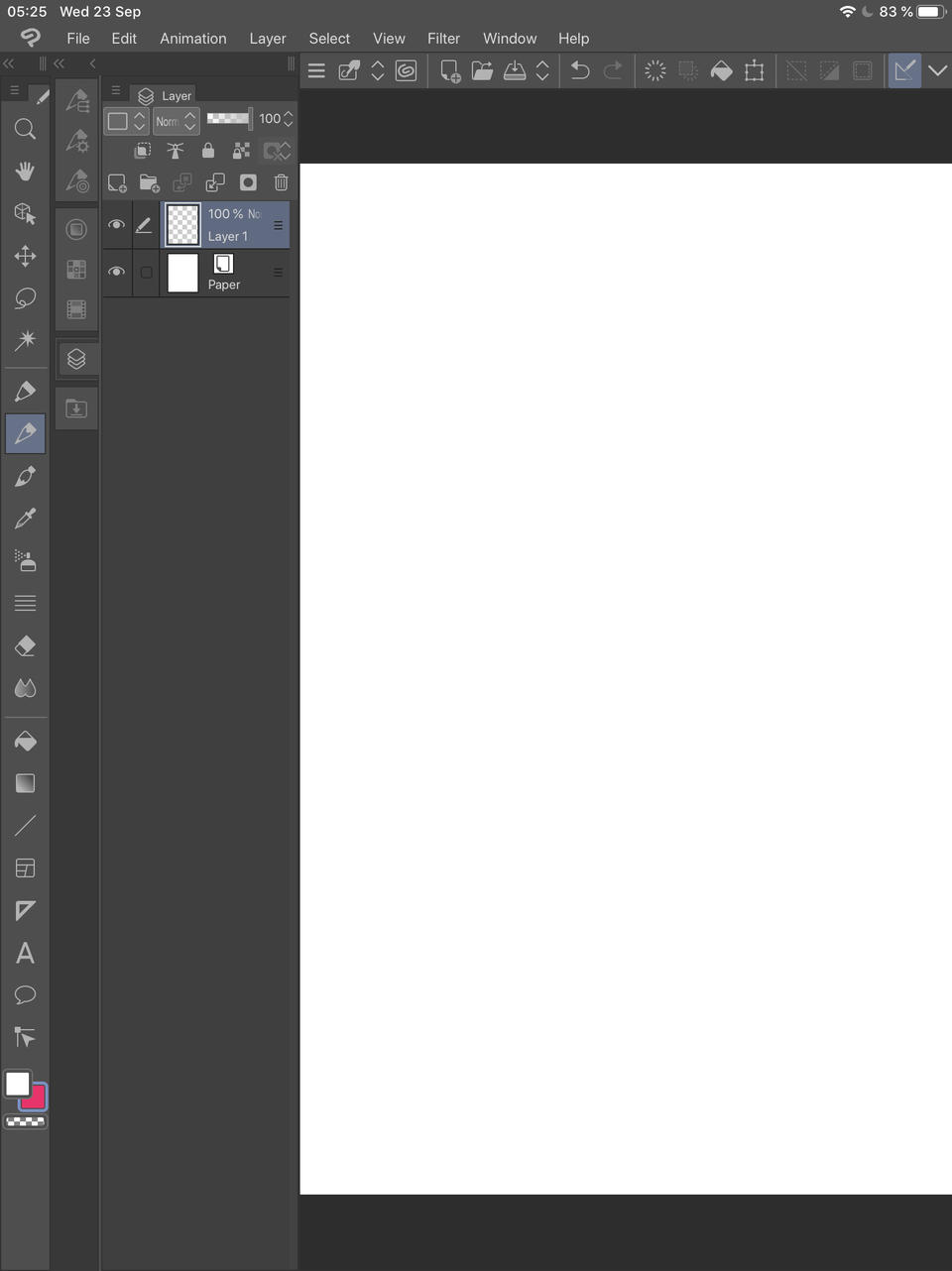The width and height of the screenshot is (952, 1271).
Task: Toggle Clip to Layer Below
Action: point(143,151)
